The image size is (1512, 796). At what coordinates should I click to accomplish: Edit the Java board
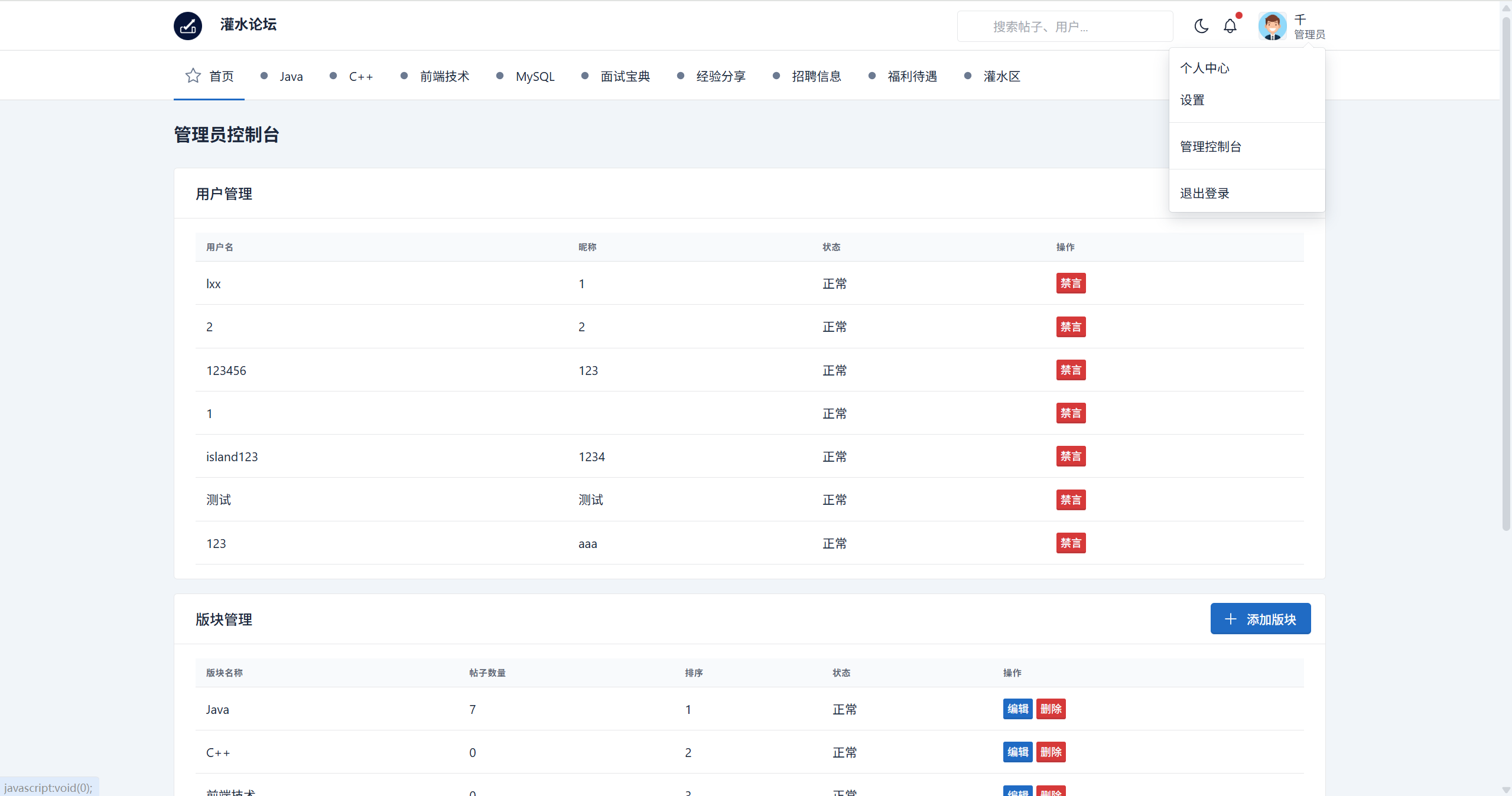coord(1017,709)
